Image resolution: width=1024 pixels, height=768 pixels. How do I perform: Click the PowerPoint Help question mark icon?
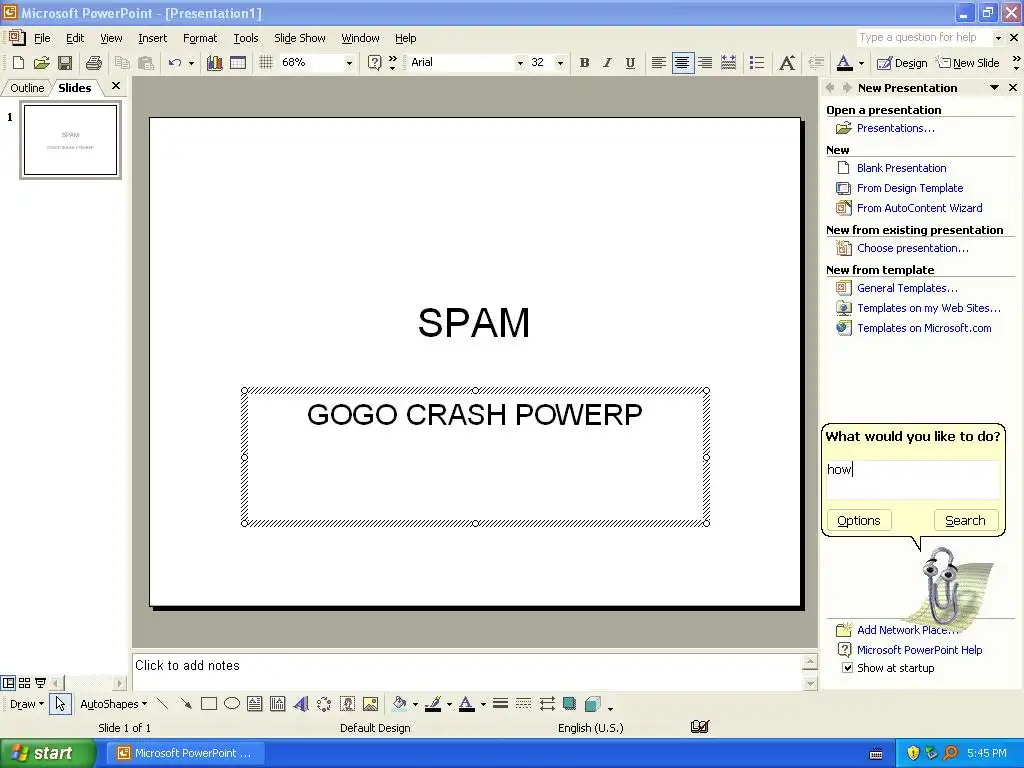pos(374,63)
